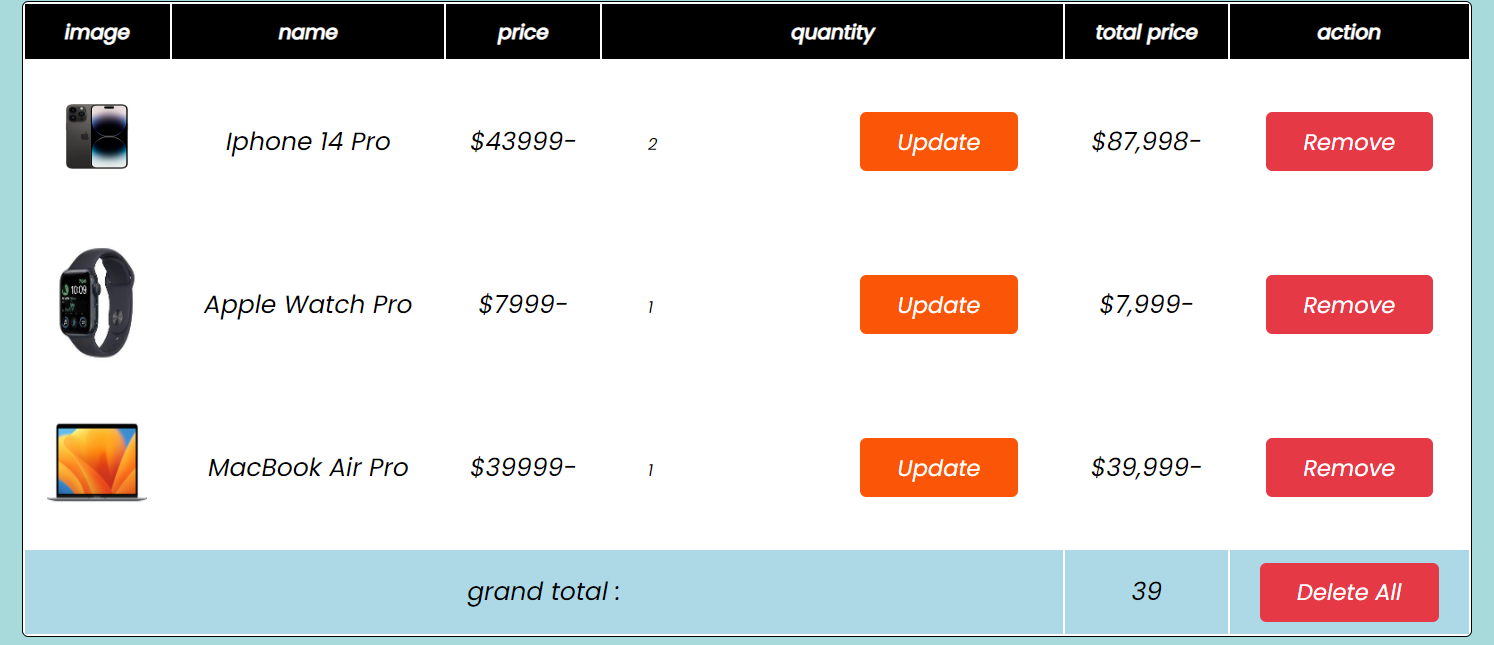Click the quantity column header
Viewport: 1494px width, 645px height.
(832, 31)
